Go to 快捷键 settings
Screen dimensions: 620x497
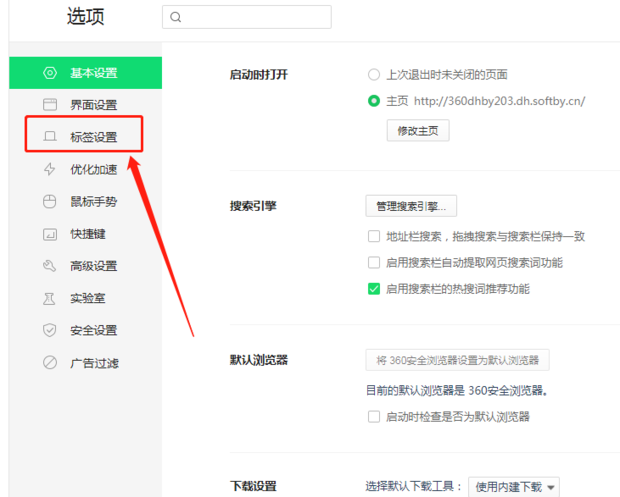(85, 234)
